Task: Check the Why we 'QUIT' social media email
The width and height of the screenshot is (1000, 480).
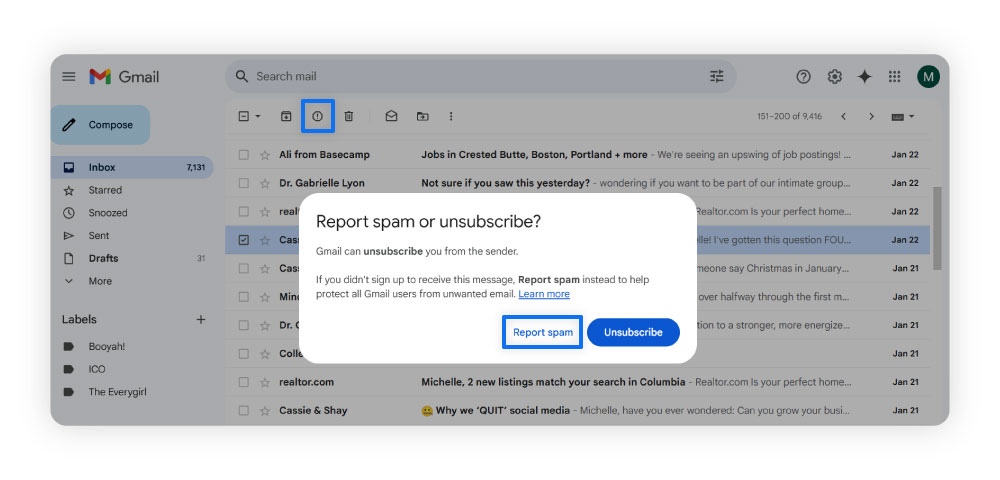Action: coord(243,411)
